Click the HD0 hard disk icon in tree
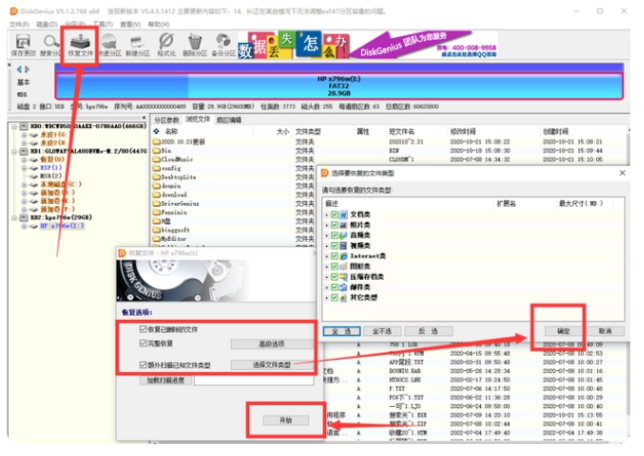 pos(24,126)
